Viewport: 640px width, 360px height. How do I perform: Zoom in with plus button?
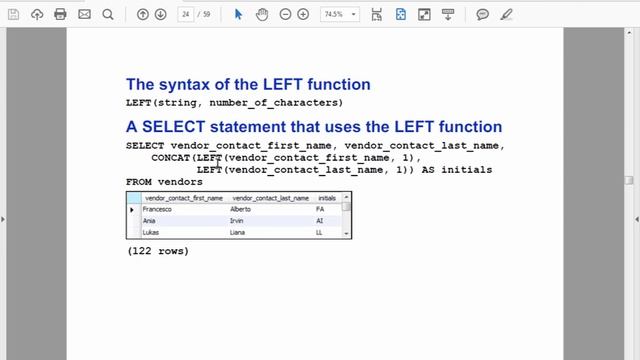click(x=303, y=15)
